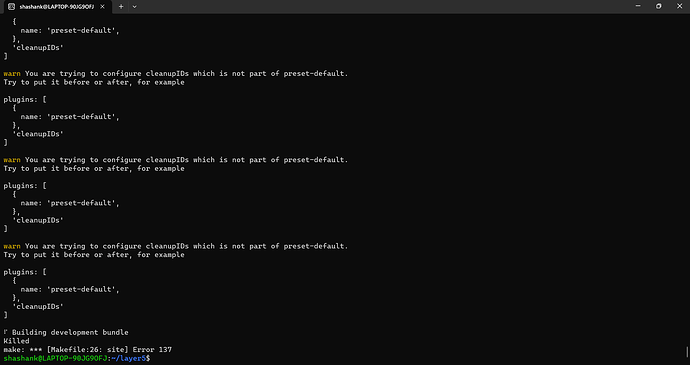Image resolution: width=690 pixels, height=365 pixels.
Task: Click the green shashank@LAPTOP-90JG9OFJ prompt text
Action: (x=55, y=358)
